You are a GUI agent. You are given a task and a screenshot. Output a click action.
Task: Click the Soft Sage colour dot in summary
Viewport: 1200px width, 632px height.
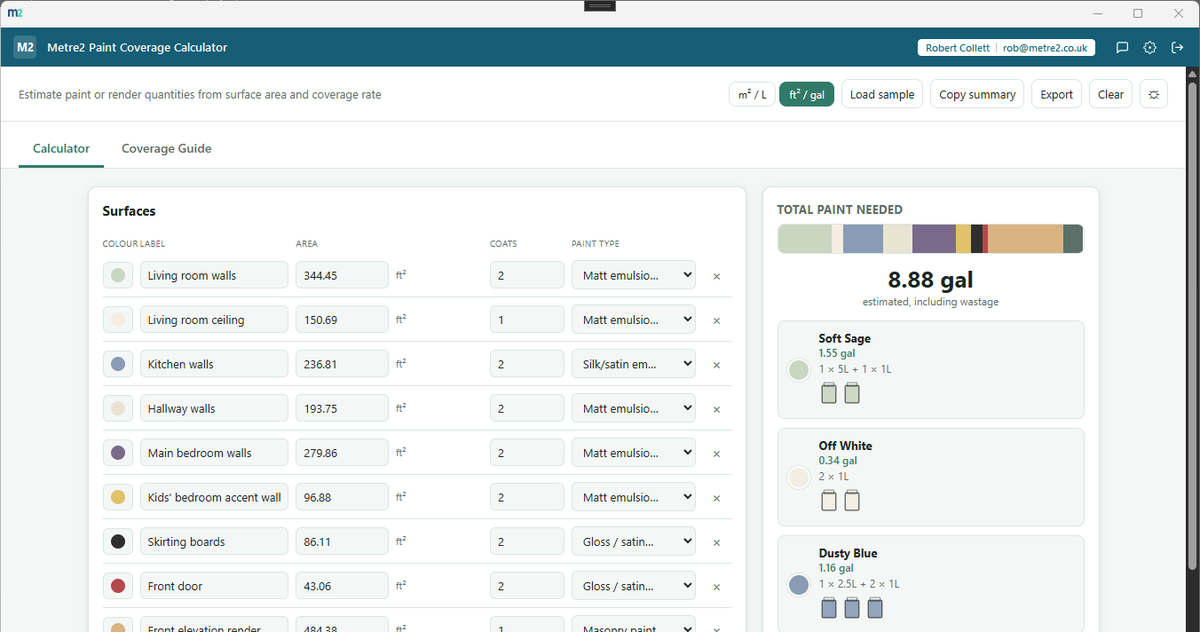[x=798, y=370]
